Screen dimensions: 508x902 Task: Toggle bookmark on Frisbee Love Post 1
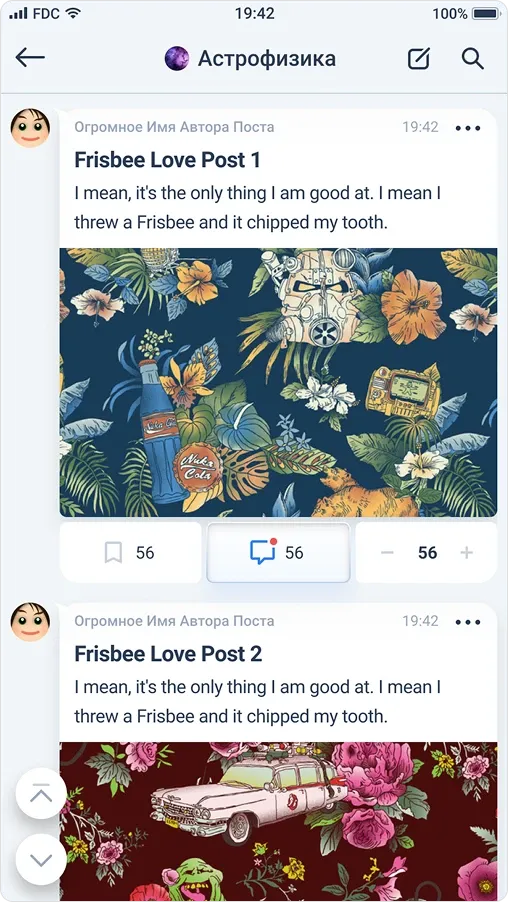point(131,553)
